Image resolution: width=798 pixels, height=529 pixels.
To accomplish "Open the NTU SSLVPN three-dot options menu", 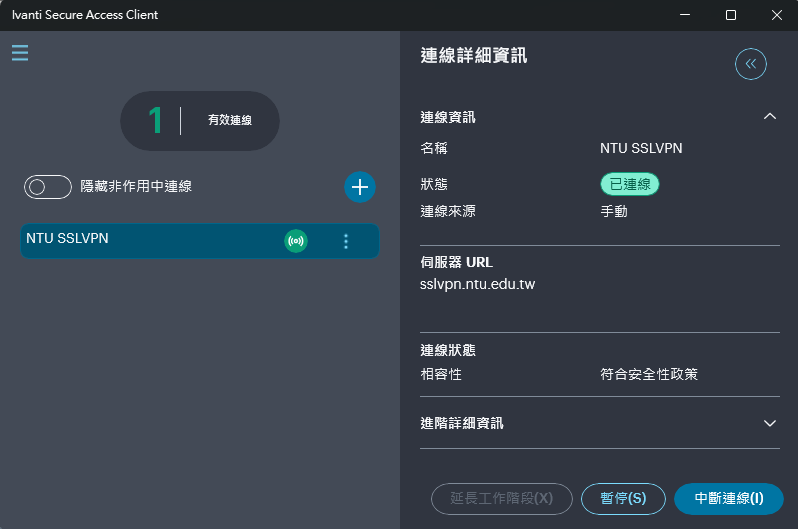I will pyautogui.click(x=346, y=241).
